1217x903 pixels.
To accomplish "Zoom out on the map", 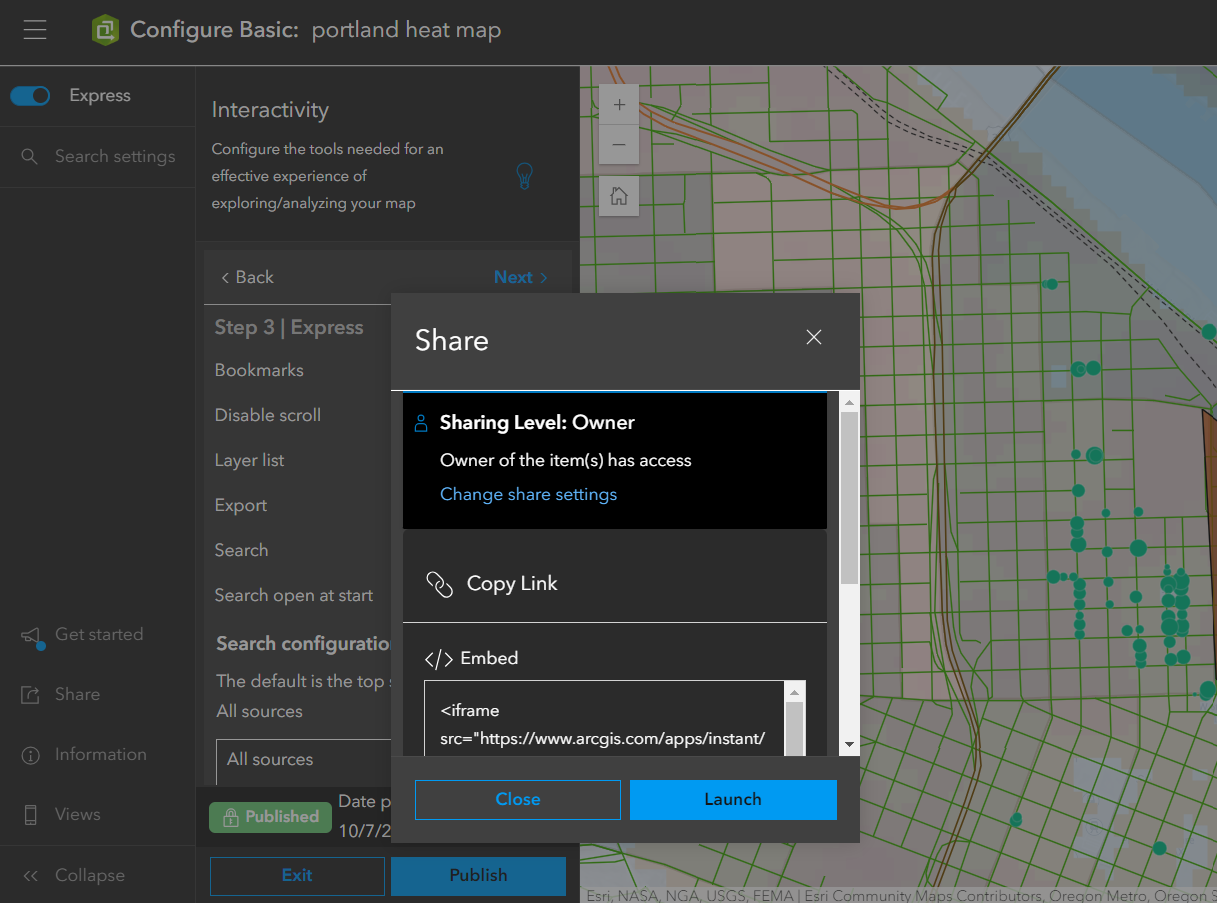I will [618, 144].
